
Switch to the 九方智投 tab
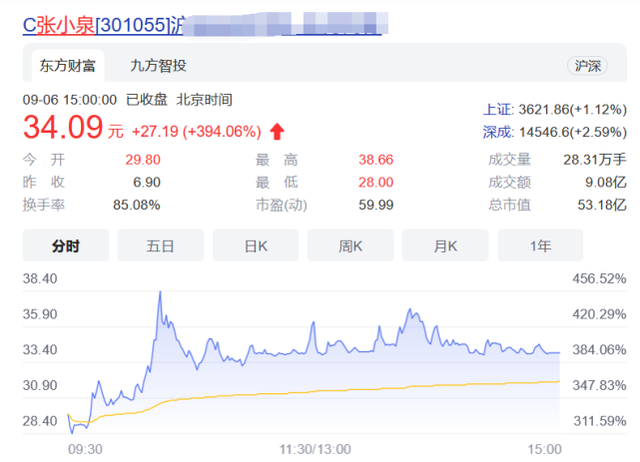pyautogui.click(x=158, y=66)
